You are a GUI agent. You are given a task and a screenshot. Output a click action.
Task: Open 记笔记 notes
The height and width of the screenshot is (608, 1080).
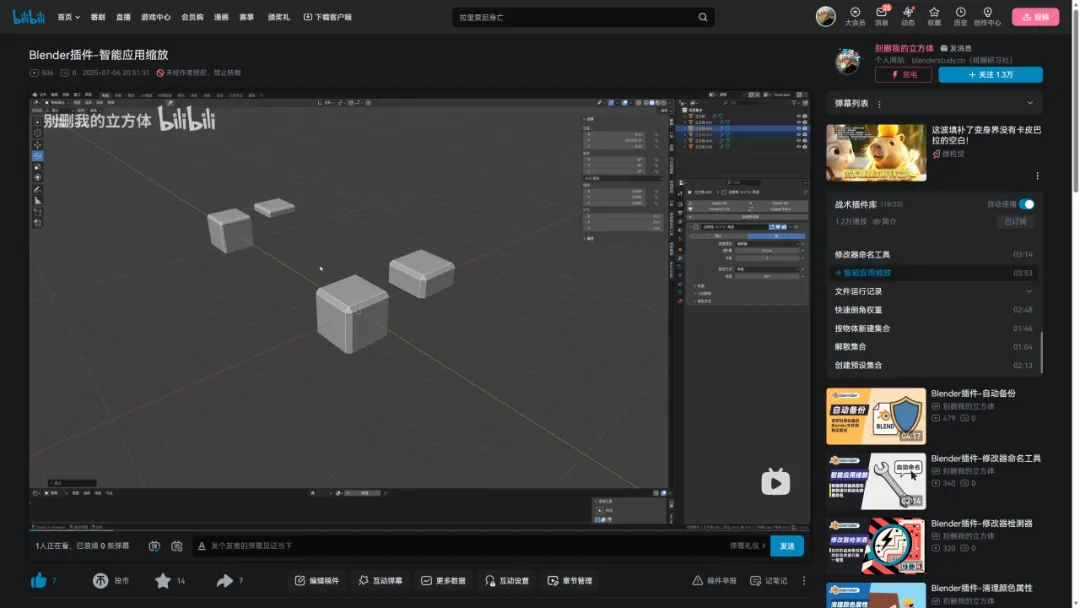click(x=768, y=580)
